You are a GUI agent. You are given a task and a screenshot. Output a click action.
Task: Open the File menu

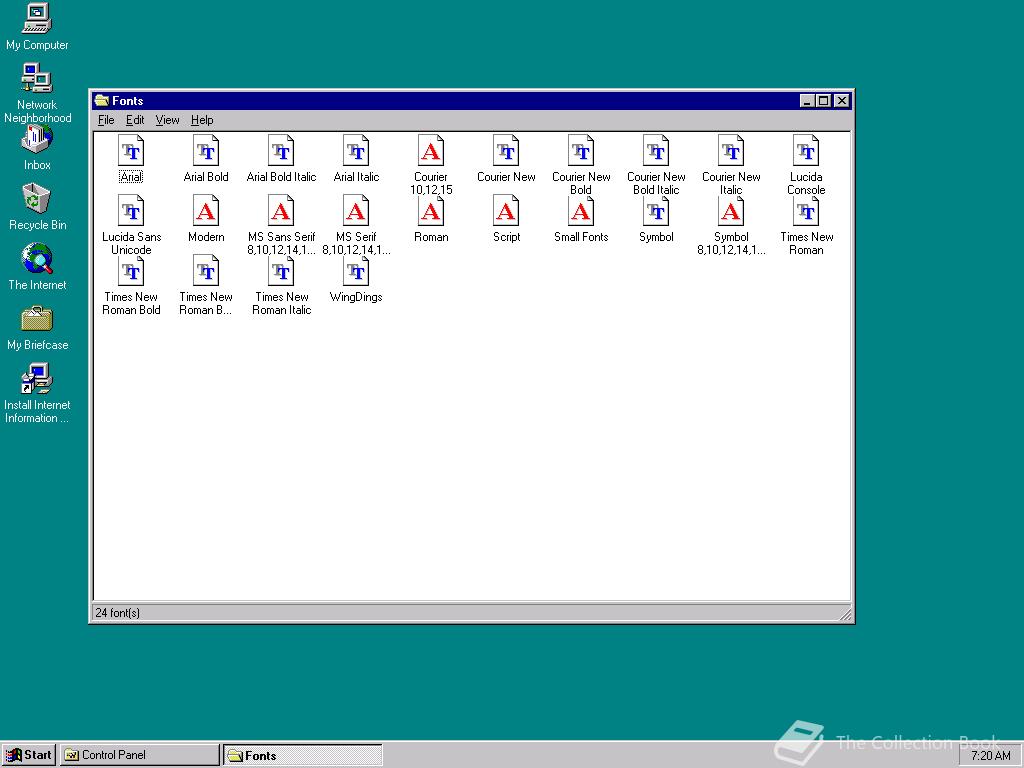pos(106,120)
